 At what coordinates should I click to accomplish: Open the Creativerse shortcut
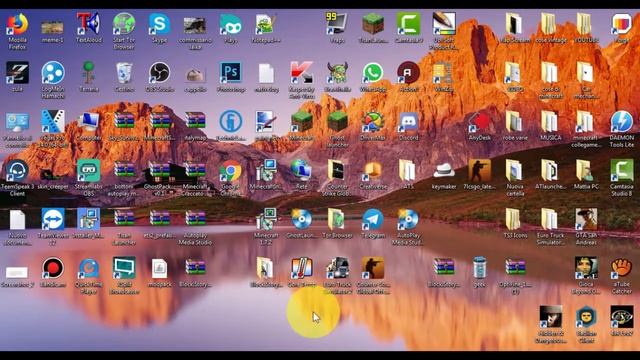373,171
